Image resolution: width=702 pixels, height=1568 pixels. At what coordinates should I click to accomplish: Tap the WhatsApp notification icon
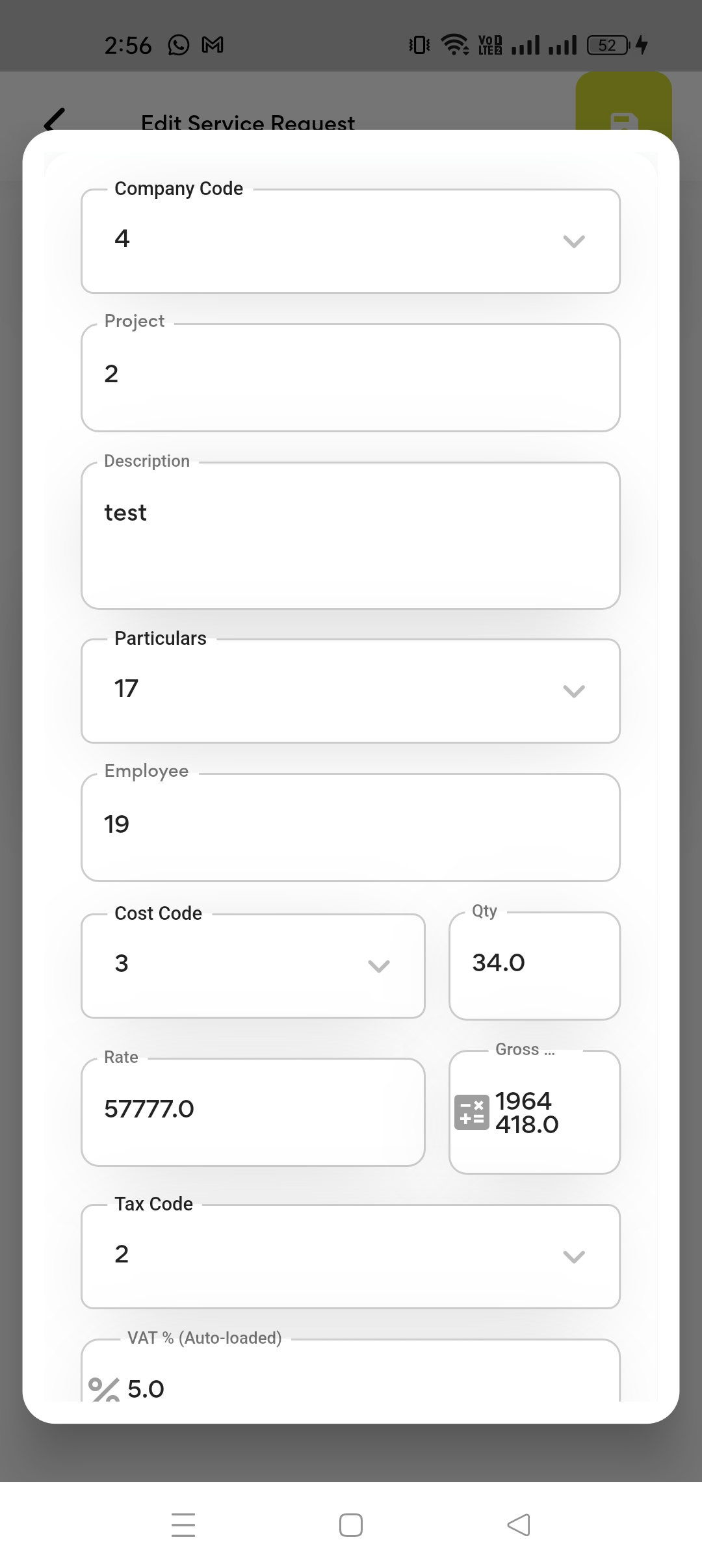[179, 45]
